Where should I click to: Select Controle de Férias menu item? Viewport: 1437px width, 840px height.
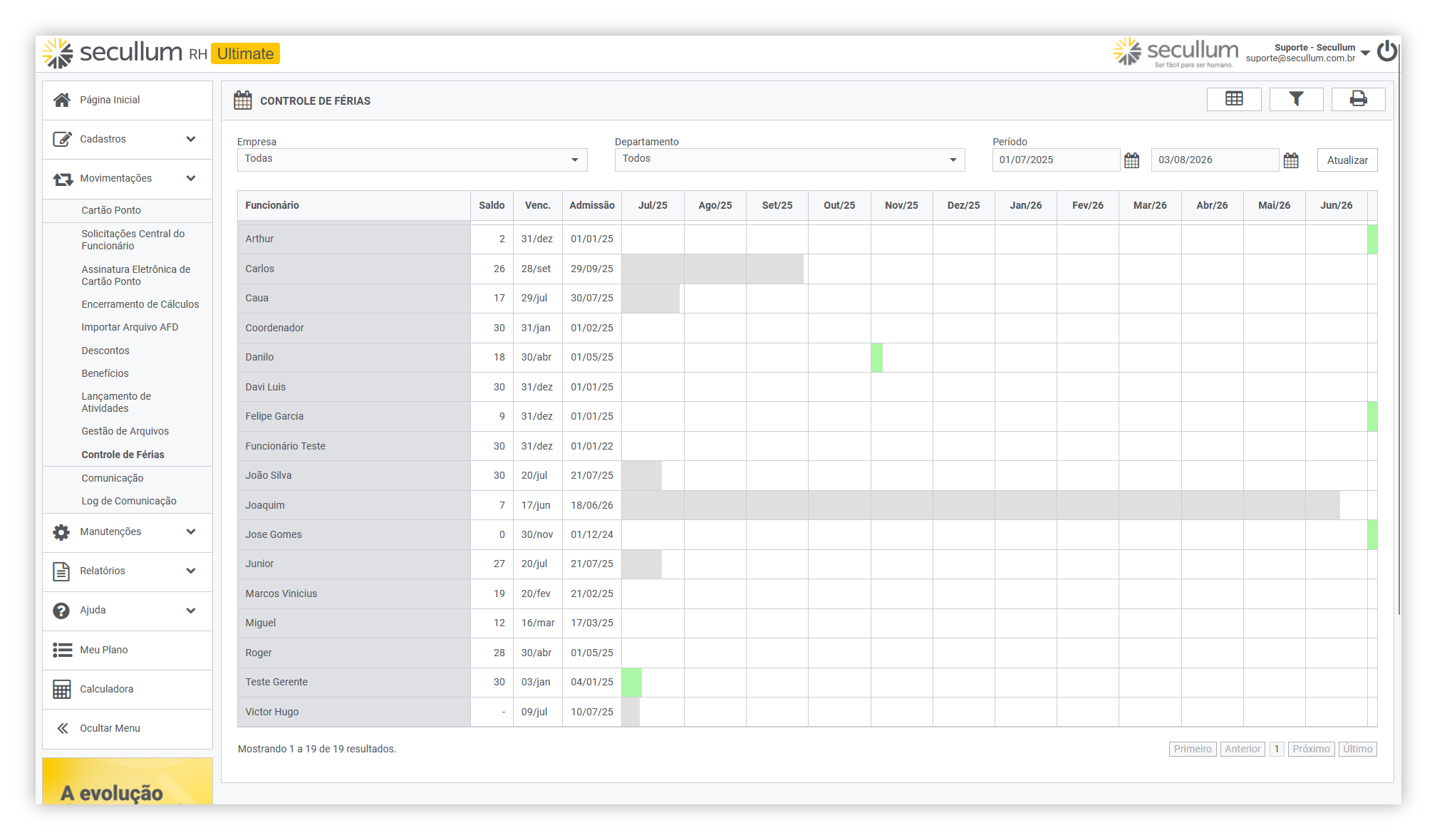(123, 455)
